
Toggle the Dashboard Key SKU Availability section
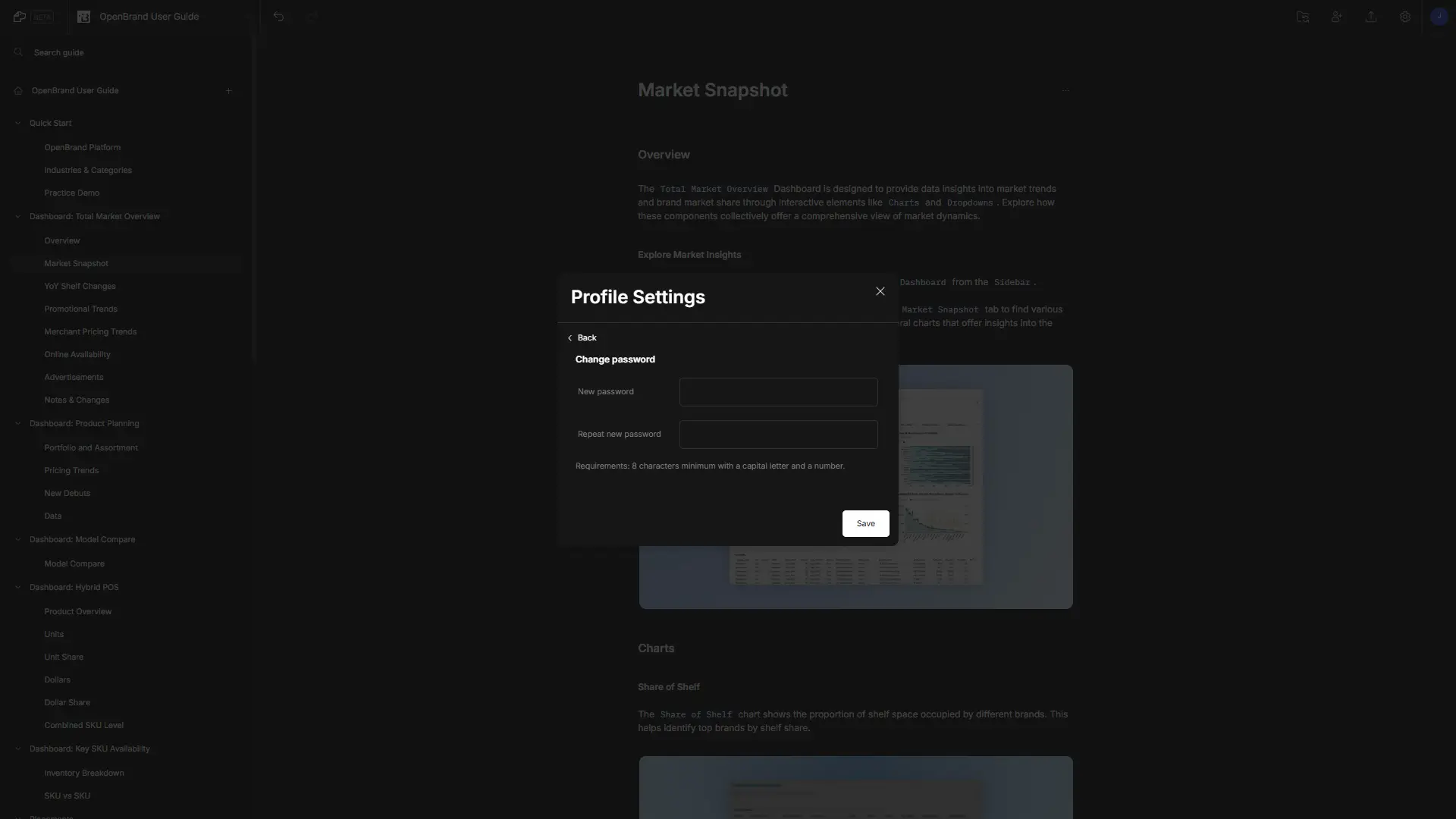tap(17, 749)
